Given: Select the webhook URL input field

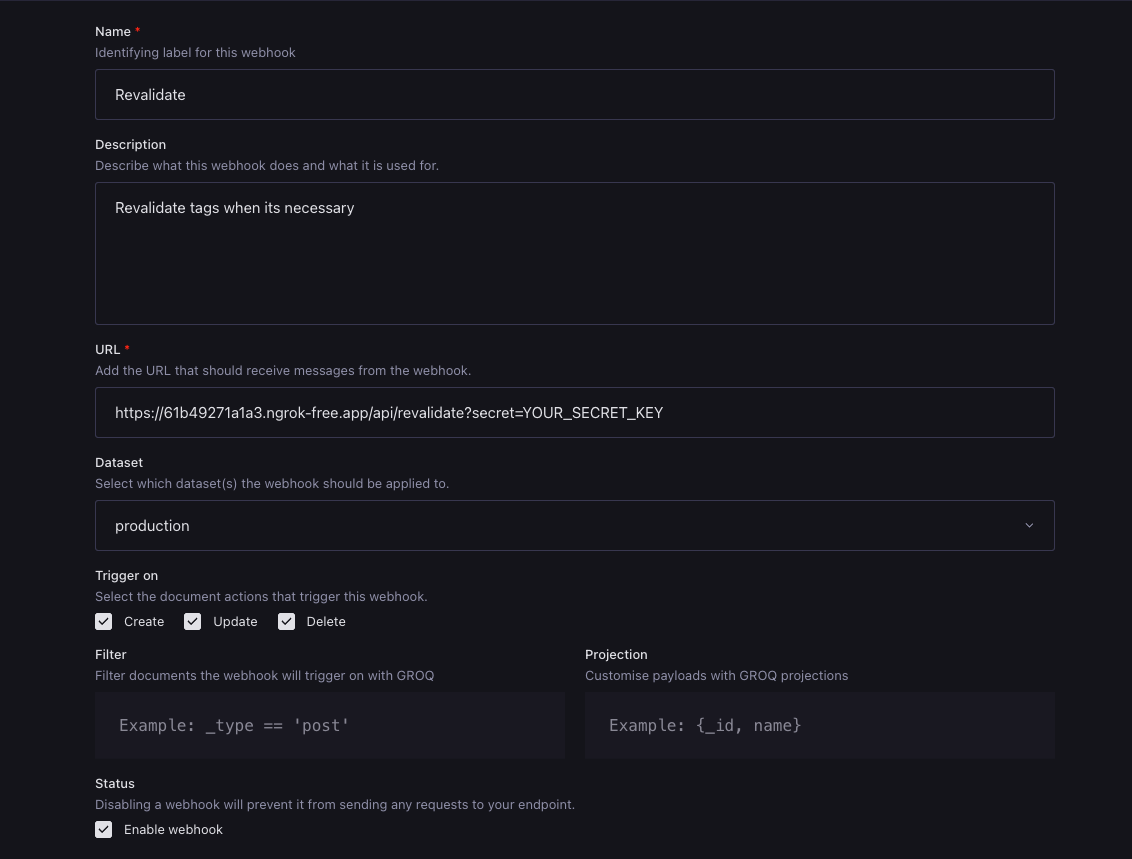Looking at the screenshot, I should (x=575, y=412).
